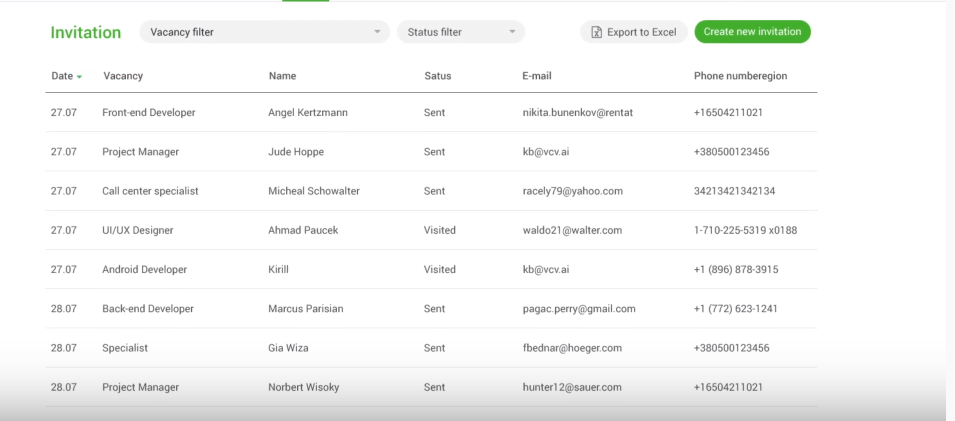
Task: Click email fbednar@hoeger.com
Action: pyautogui.click(x=572, y=348)
